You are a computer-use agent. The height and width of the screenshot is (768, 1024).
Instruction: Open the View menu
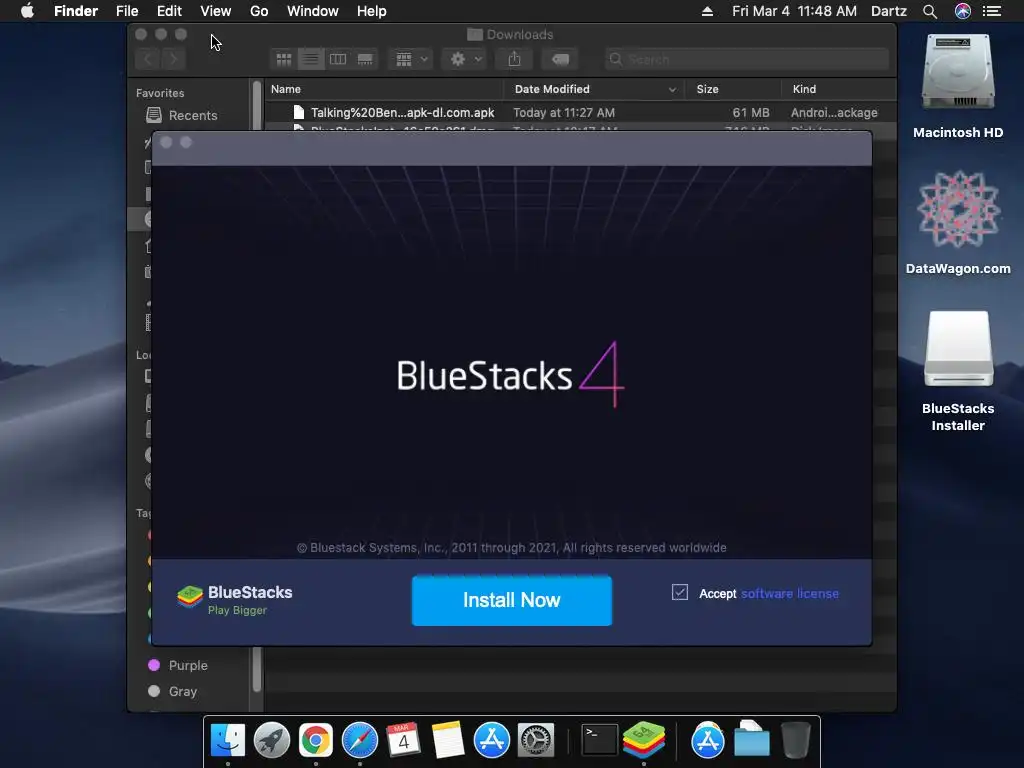click(216, 11)
